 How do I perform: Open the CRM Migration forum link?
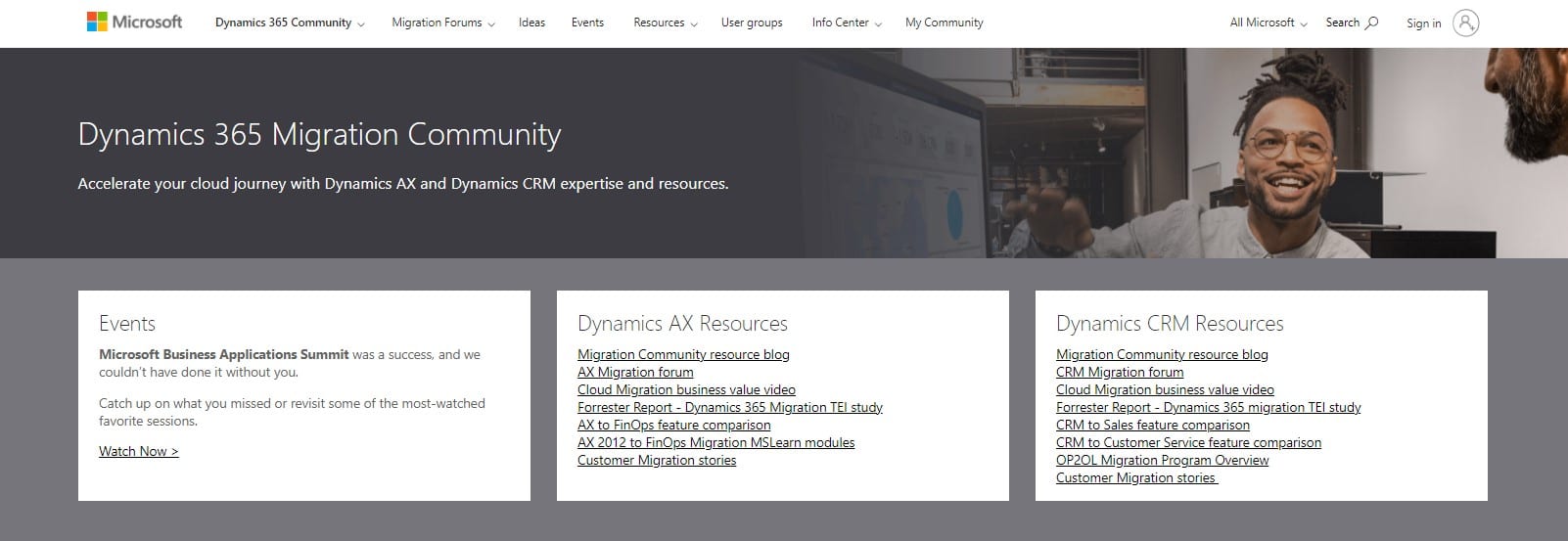point(1120,372)
